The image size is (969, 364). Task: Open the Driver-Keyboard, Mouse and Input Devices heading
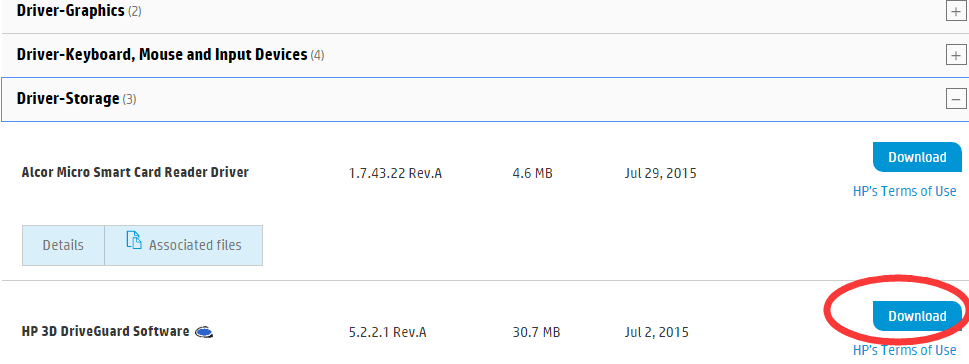(x=162, y=54)
